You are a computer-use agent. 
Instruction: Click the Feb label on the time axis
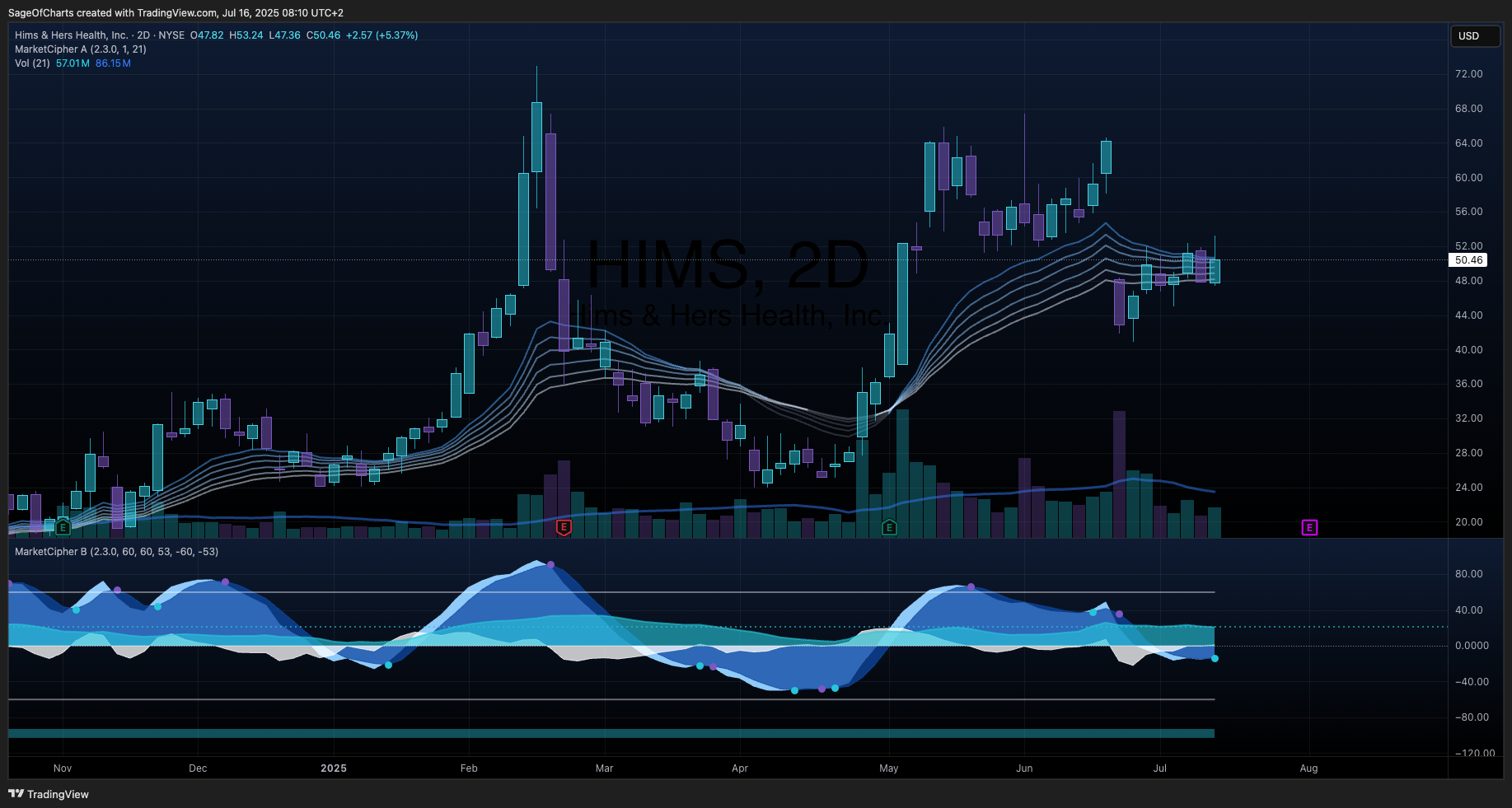(x=469, y=768)
